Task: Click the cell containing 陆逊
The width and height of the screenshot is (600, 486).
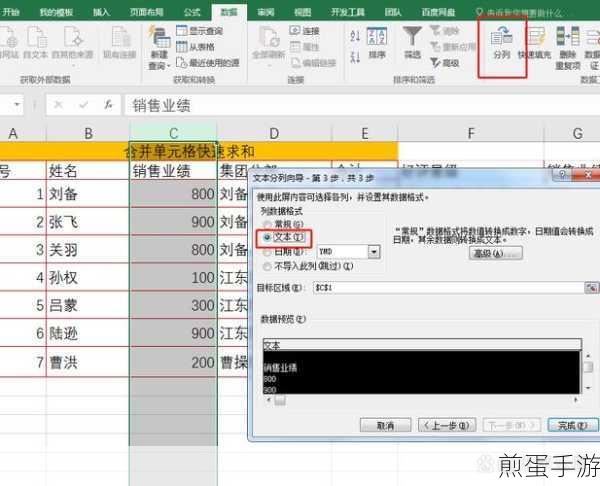Action: (x=88, y=333)
